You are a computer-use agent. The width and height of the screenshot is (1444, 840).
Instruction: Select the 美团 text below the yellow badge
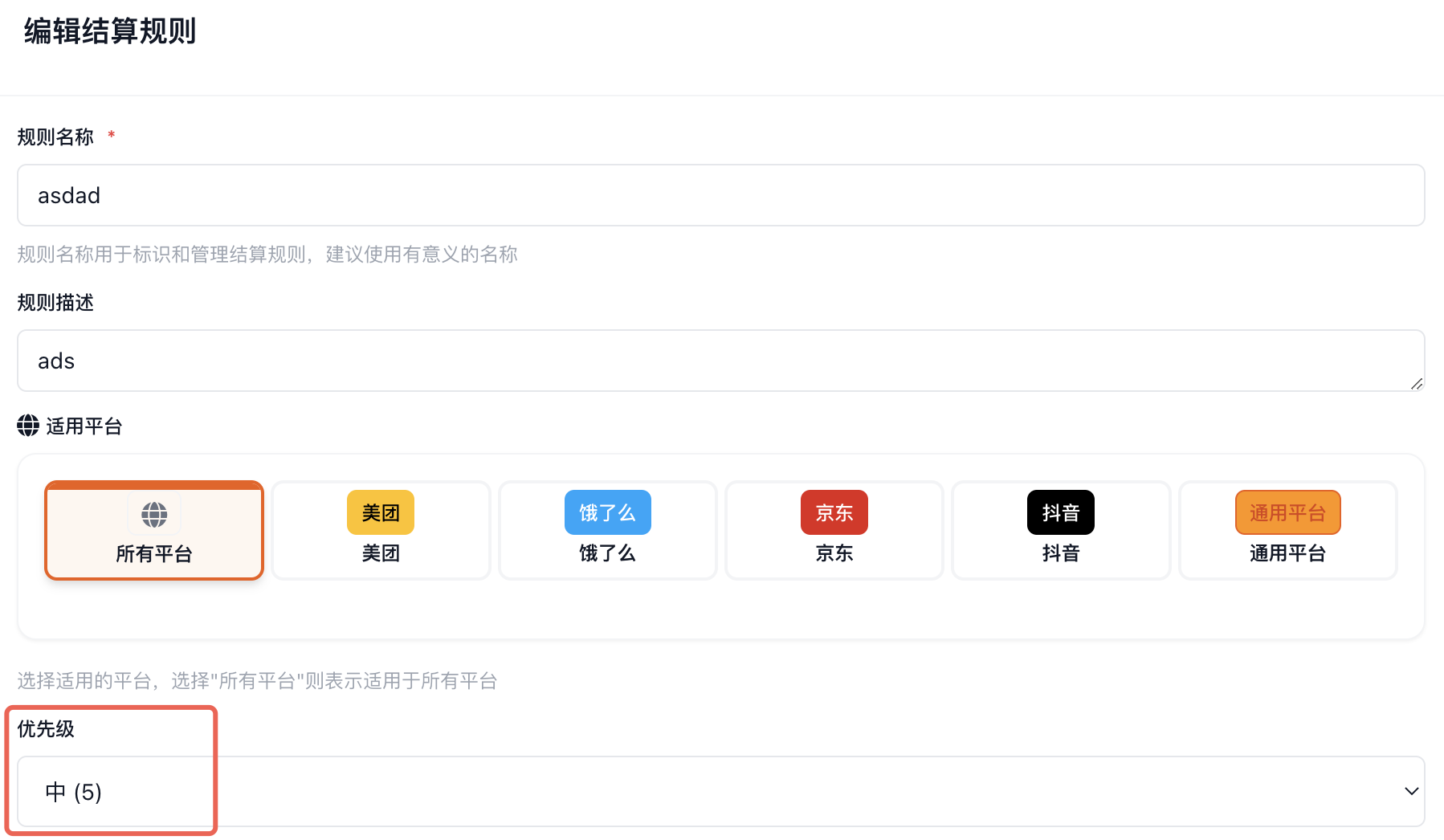click(x=381, y=553)
